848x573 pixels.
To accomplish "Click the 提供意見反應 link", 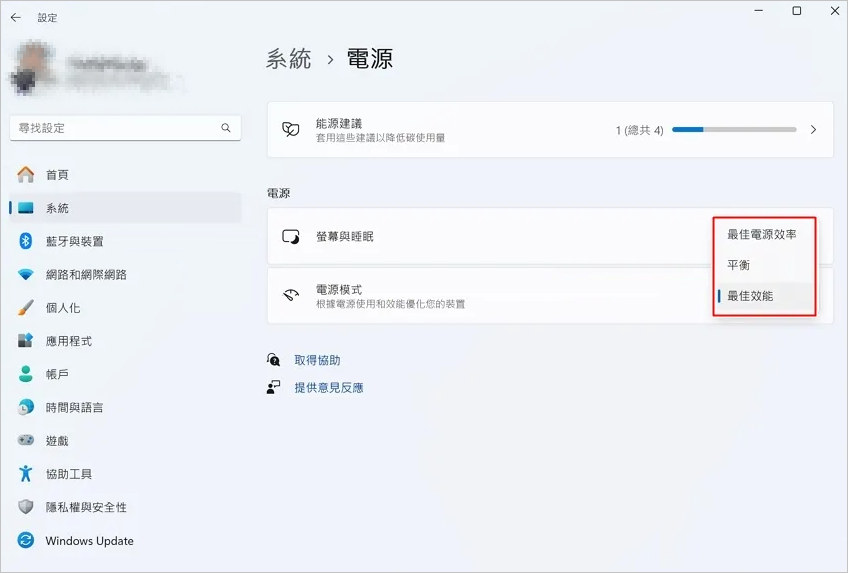I will click(x=329, y=388).
